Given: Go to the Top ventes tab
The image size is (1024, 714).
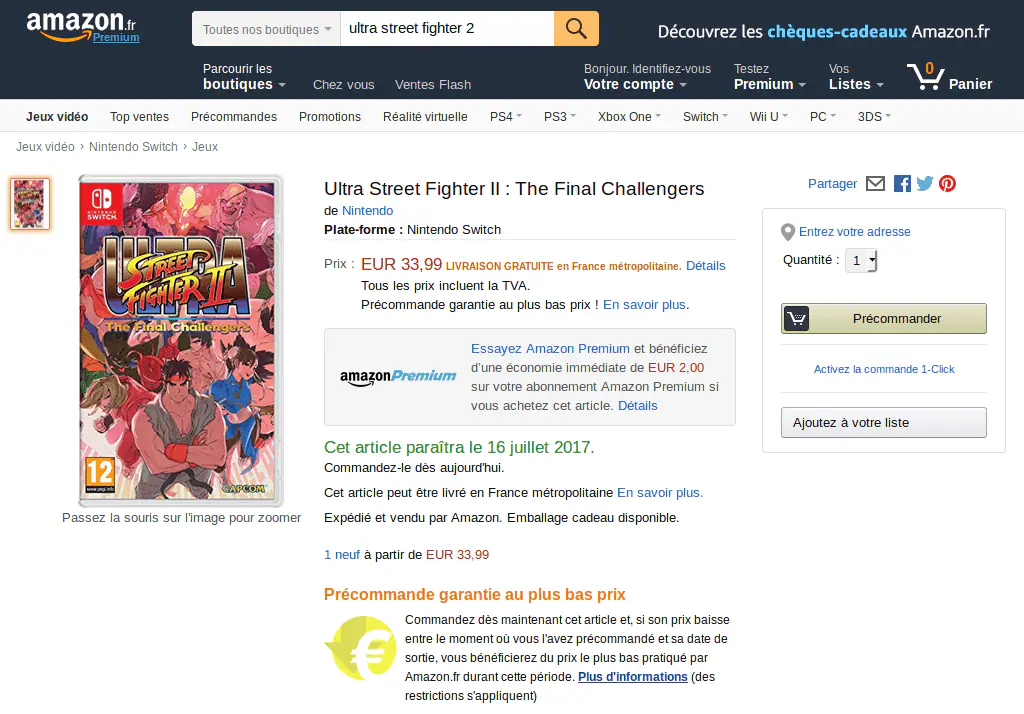Looking at the screenshot, I should pyautogui.click(x=139, y=117).
